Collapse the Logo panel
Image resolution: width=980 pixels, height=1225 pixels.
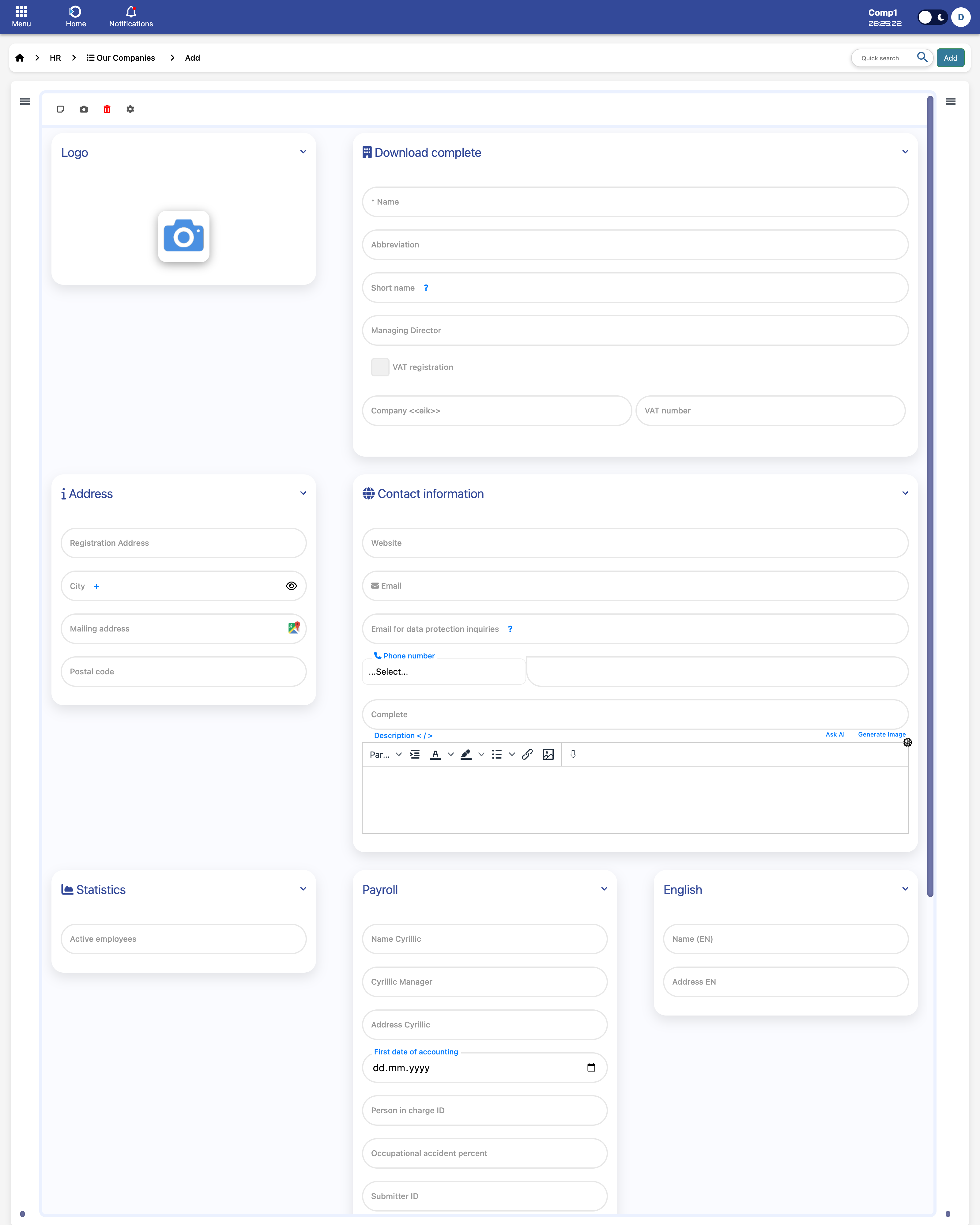[x=303, y=152]
